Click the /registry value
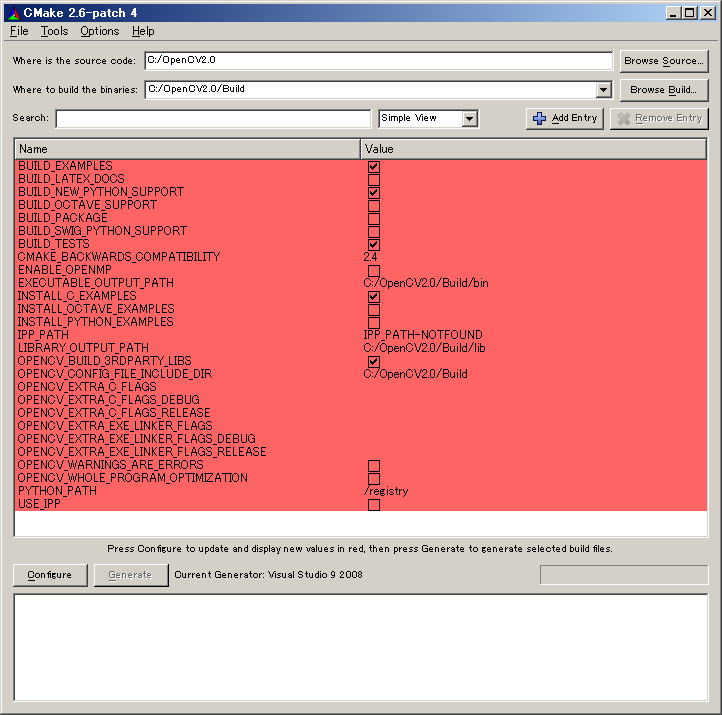This screenshot has height=715, width=722. (386, 491)
